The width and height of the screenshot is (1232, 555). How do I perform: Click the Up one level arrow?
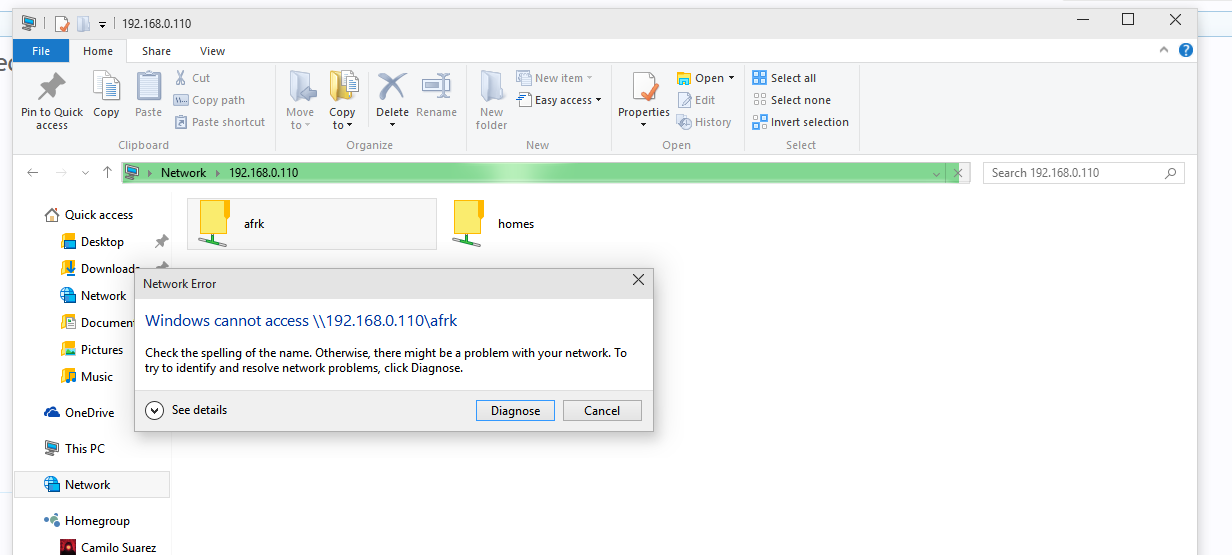pos(107,173)
